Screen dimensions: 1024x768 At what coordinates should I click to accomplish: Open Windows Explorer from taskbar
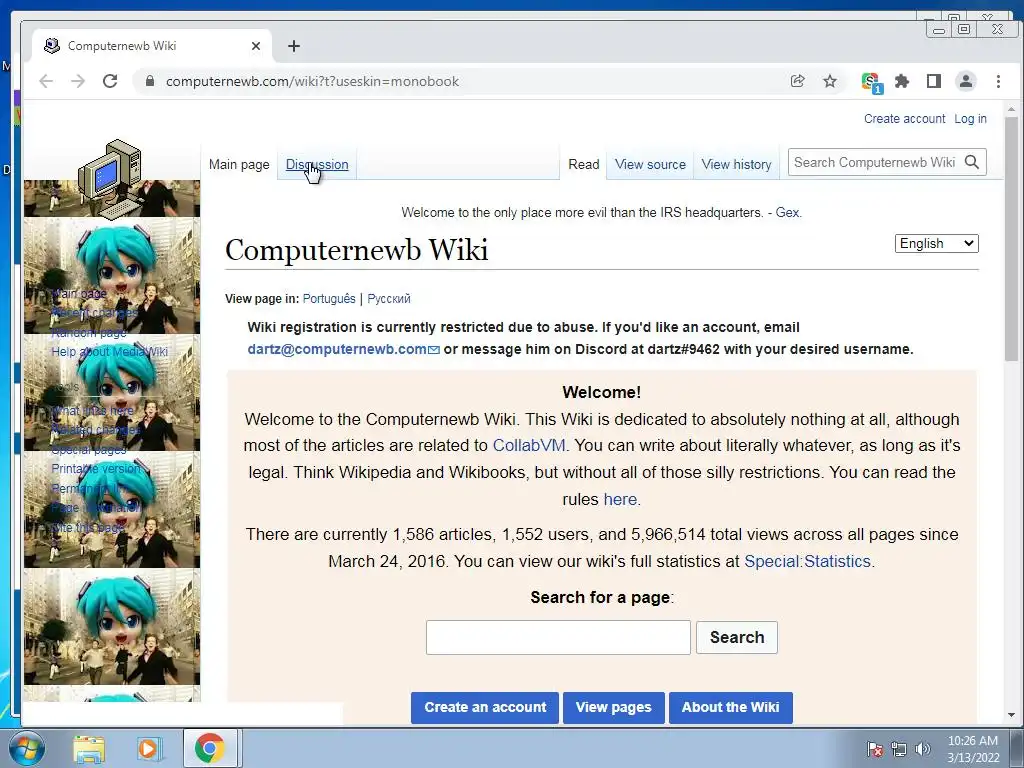[x=89, y=748]
